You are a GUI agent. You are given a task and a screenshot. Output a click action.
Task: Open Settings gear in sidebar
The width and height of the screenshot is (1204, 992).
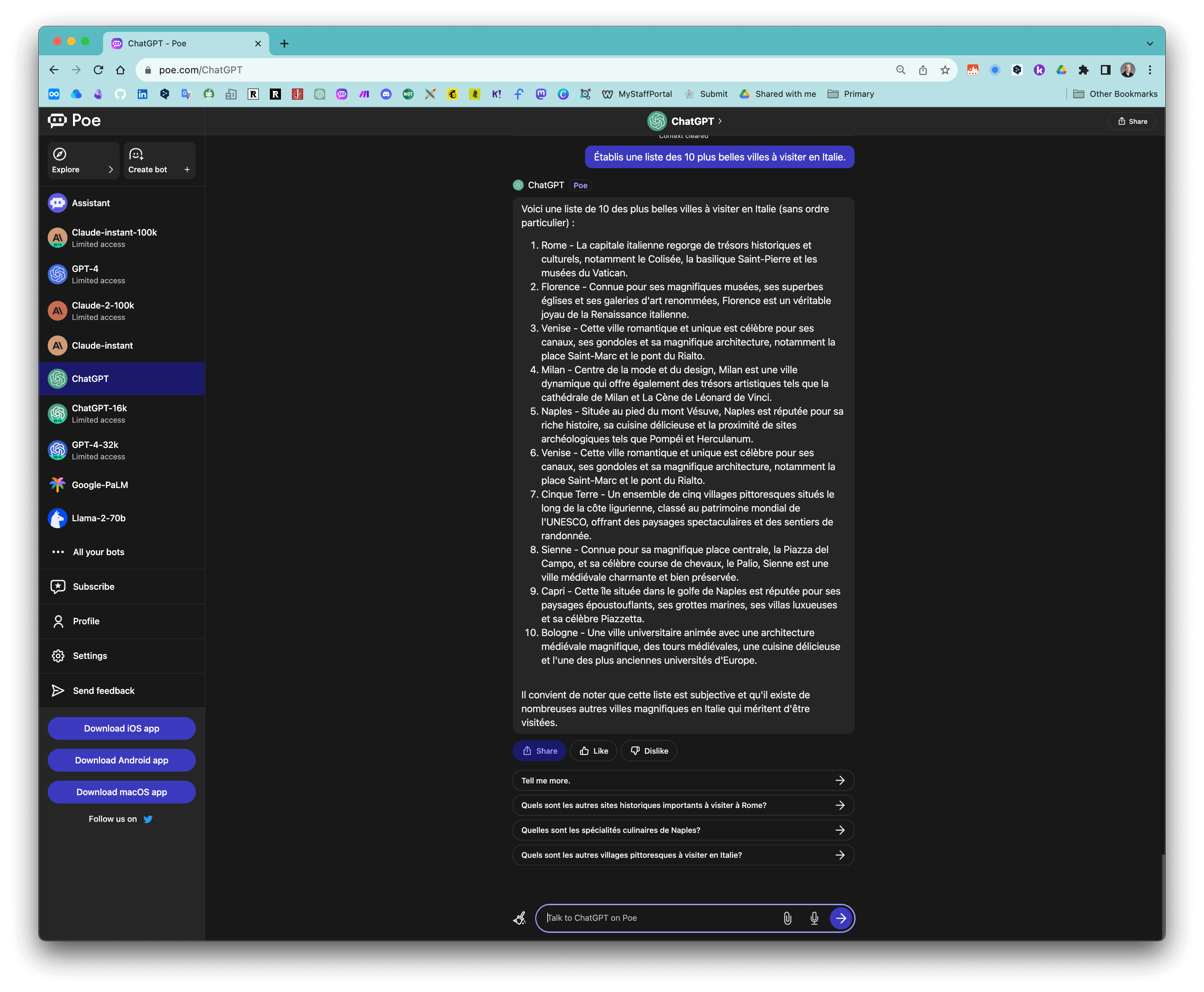(x=58, y=656)
